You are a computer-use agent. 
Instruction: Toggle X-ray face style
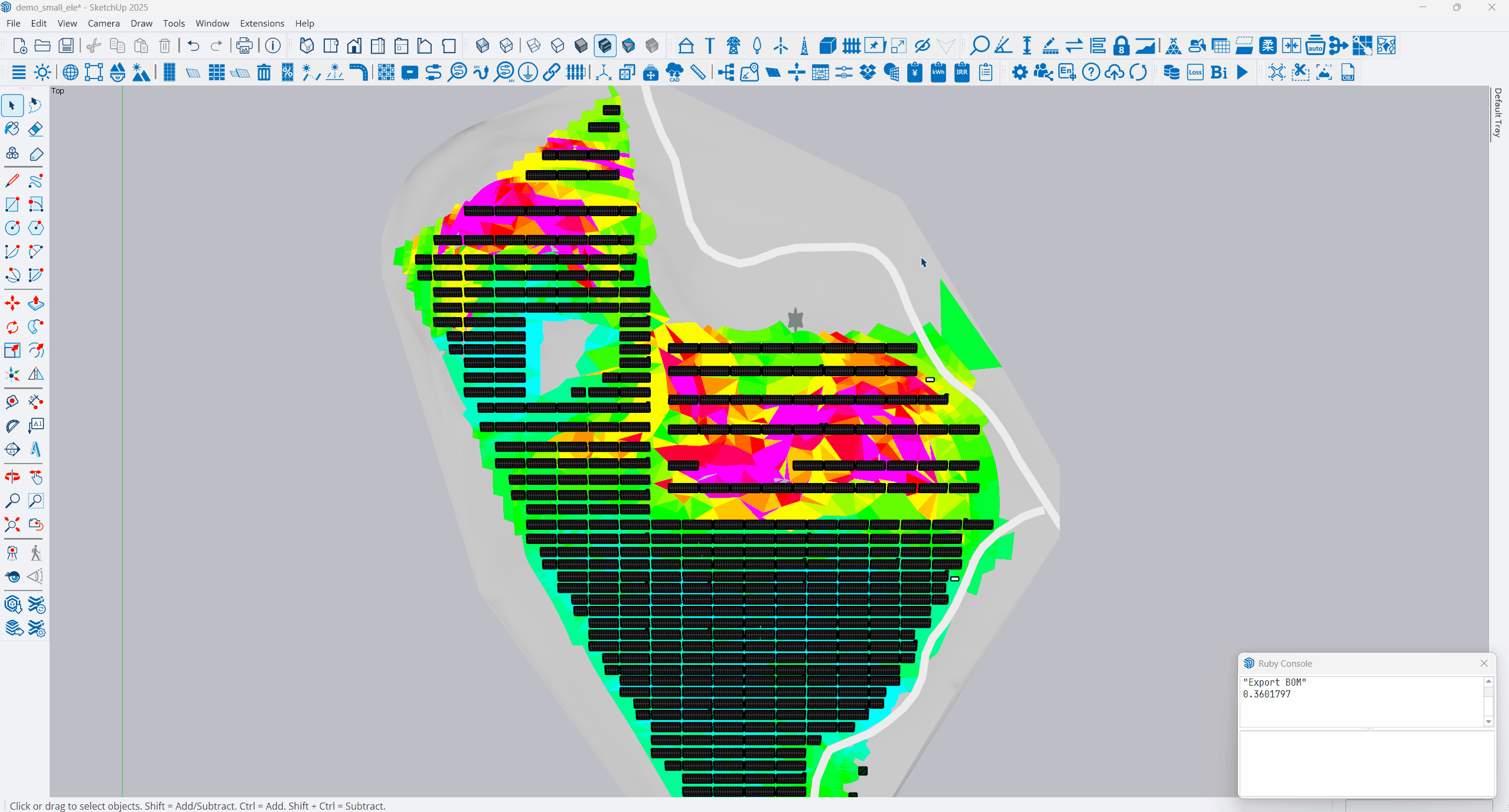[x=482, y=45]
